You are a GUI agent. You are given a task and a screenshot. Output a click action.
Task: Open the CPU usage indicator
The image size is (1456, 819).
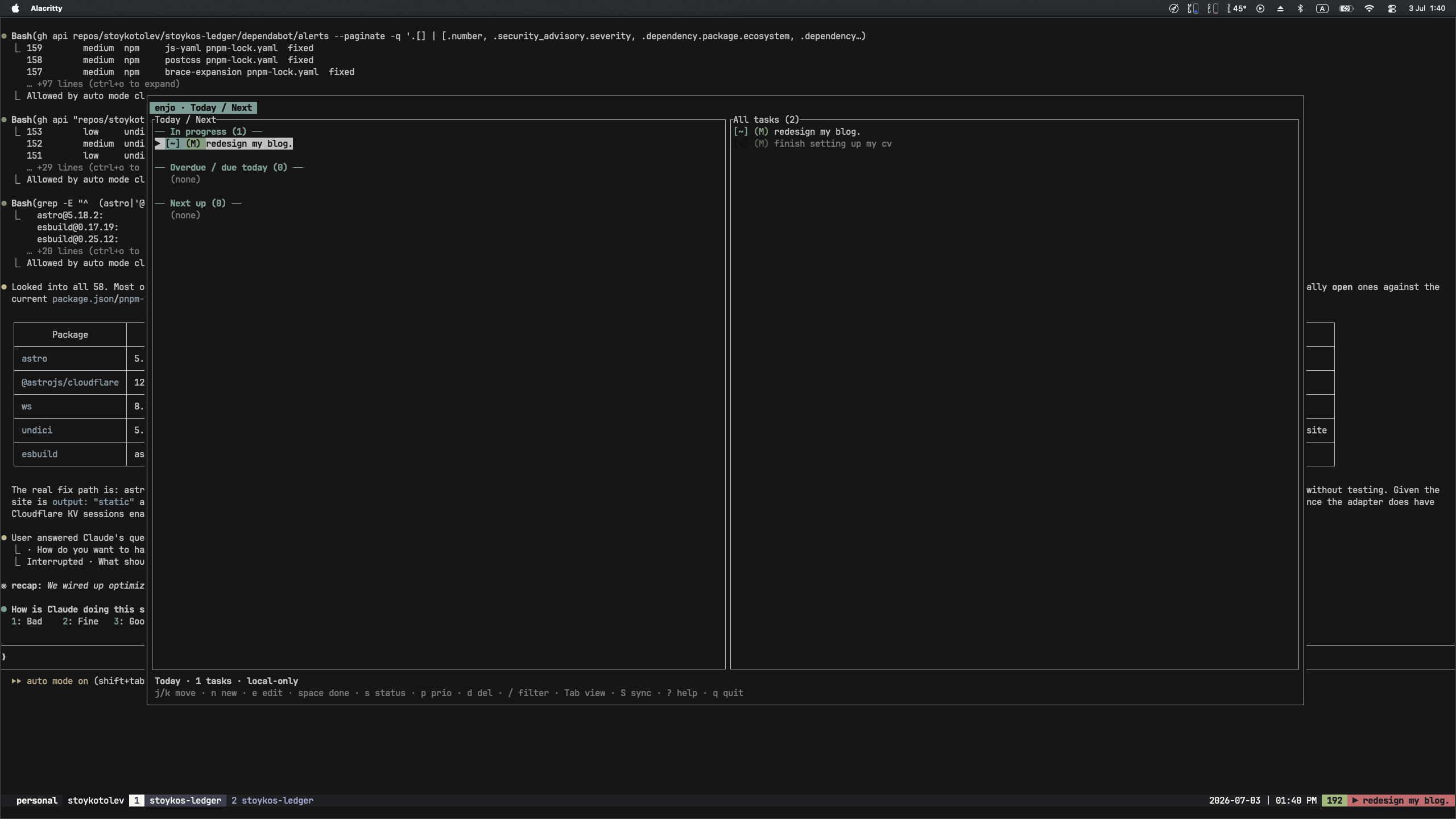click(x=1213, y=9)
